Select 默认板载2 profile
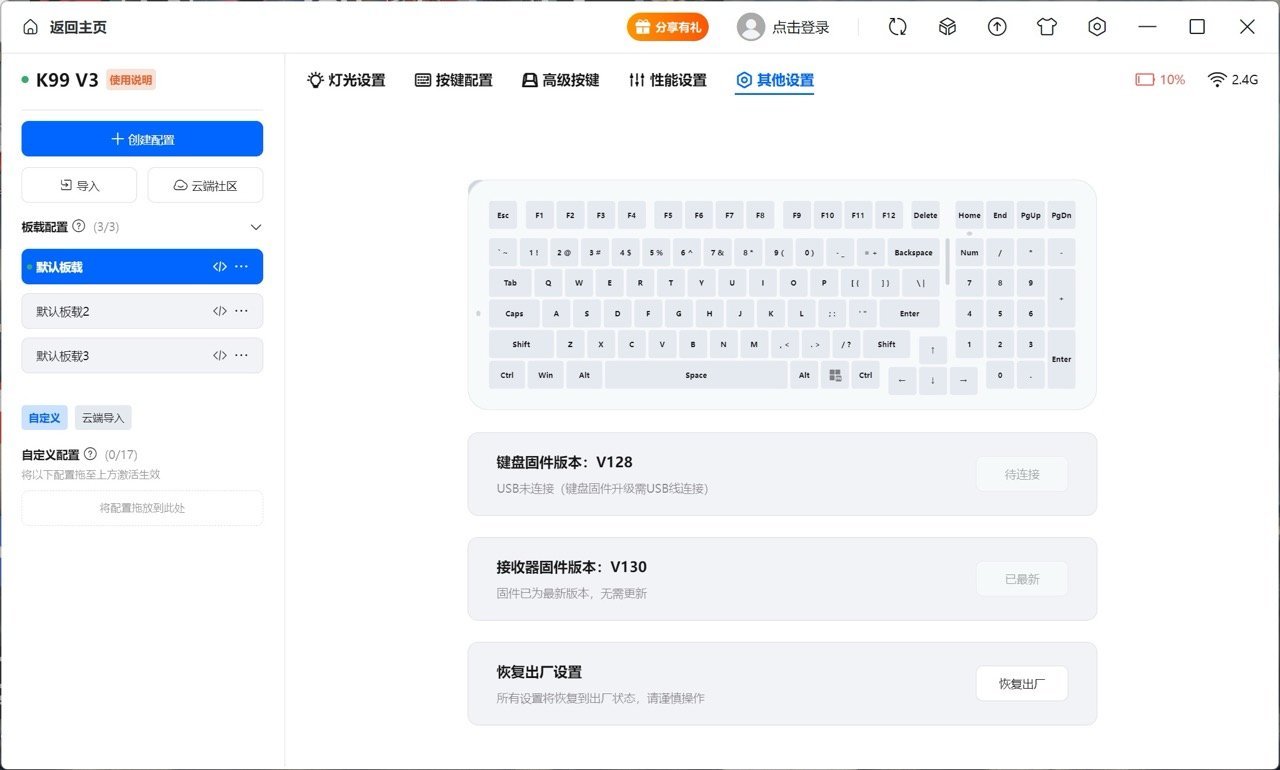This screenshot has width=1280, height=770. 142,311
